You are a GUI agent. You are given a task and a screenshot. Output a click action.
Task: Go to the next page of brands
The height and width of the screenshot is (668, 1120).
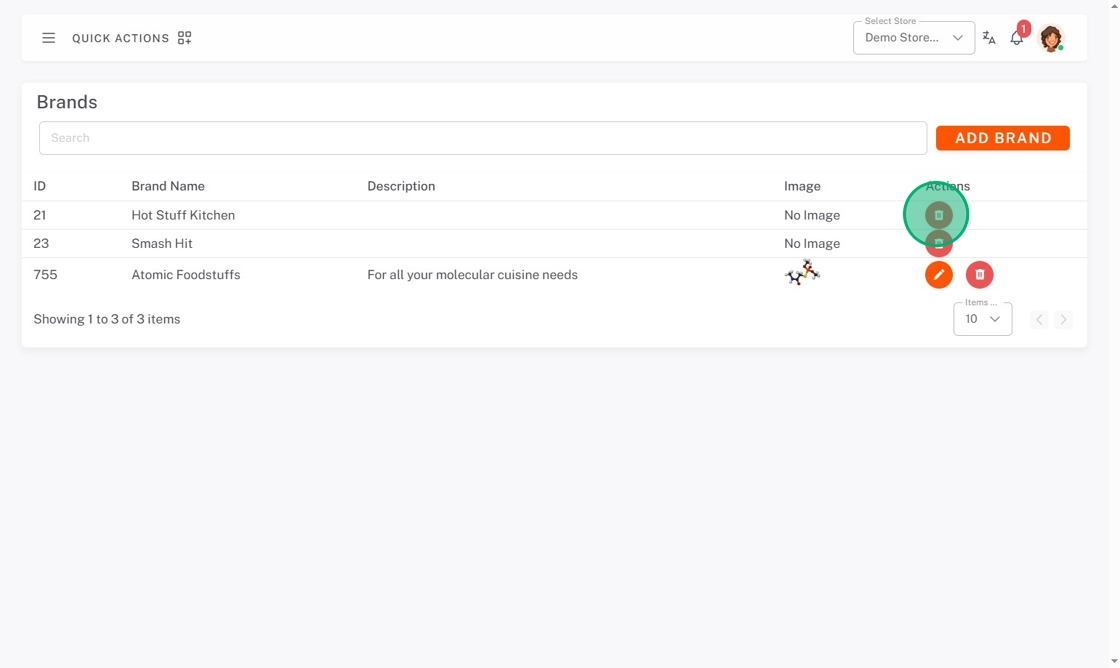[1063, 319]
